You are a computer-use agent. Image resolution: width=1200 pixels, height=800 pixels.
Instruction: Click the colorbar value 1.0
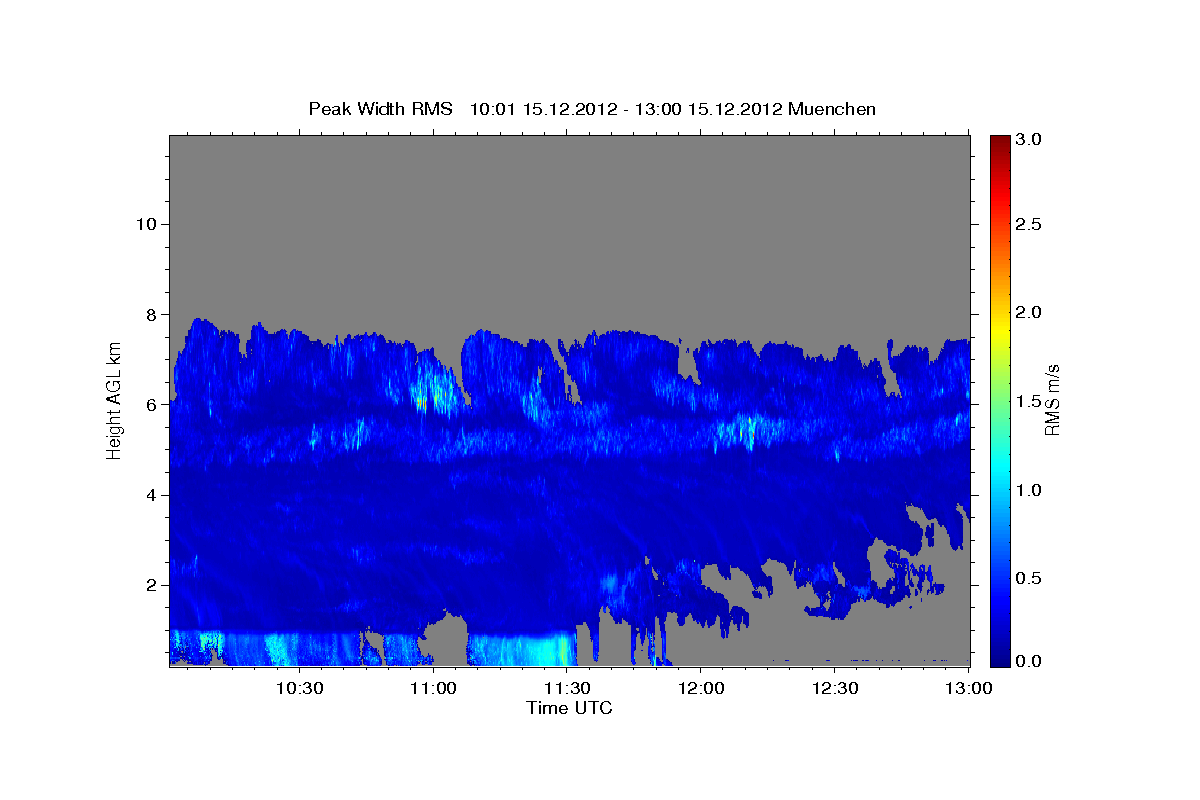pyautogui.click(x=1030, y=490)
